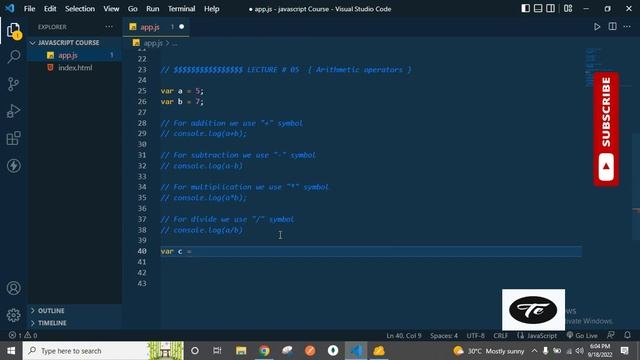
Task: Open the View menu
Action: (111, 9)
